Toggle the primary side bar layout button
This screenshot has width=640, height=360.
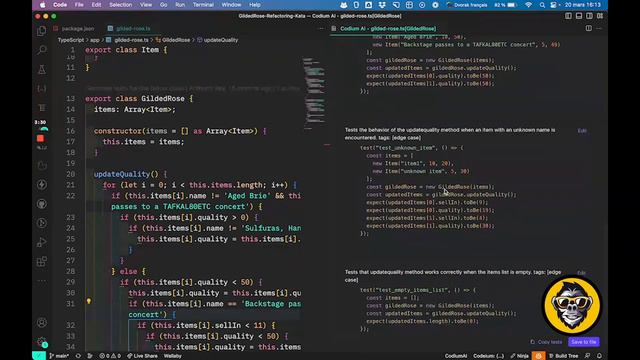point(568,16)
